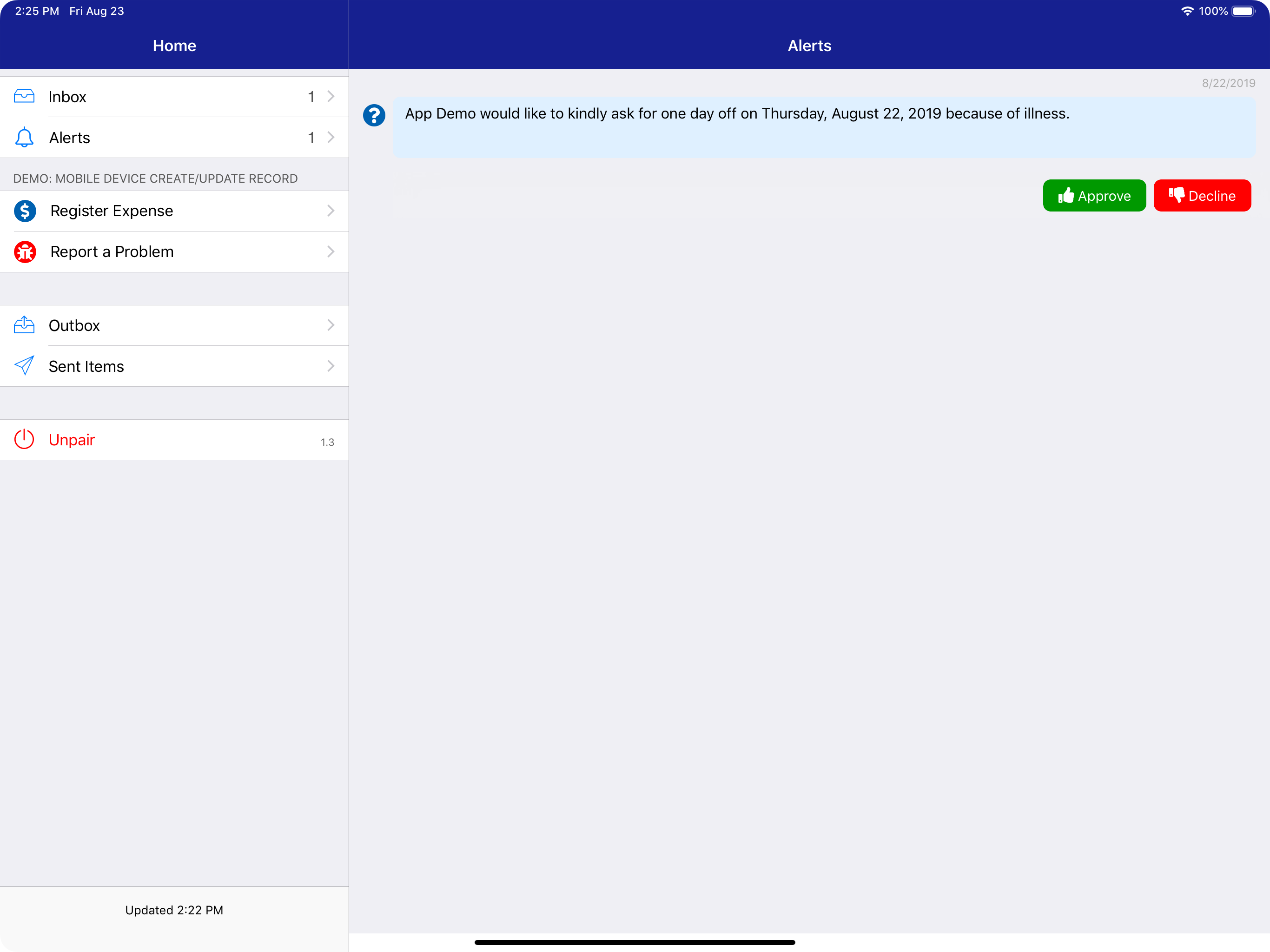Open Alerts via its chevron
1270x952 pixels.
[331, 137]
